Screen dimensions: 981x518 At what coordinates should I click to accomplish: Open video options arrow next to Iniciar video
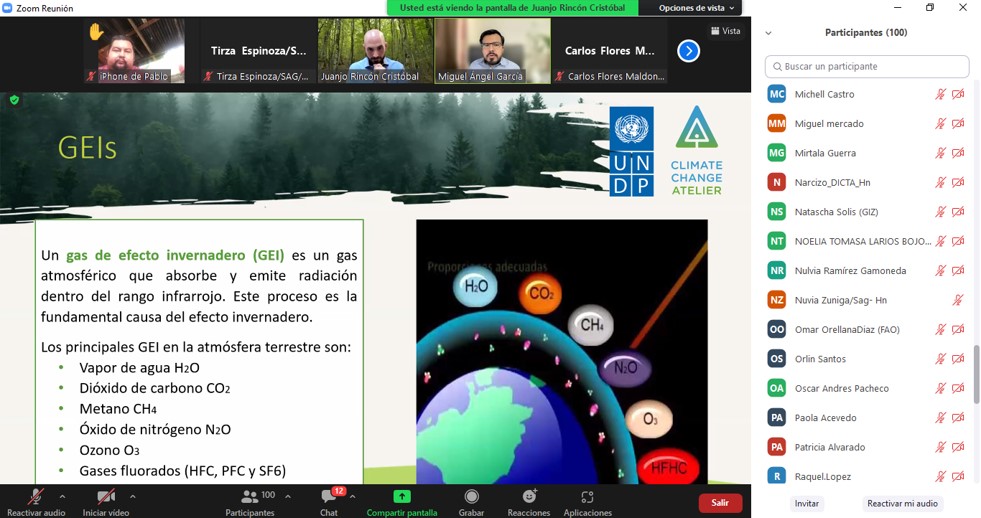click(132, 496)
